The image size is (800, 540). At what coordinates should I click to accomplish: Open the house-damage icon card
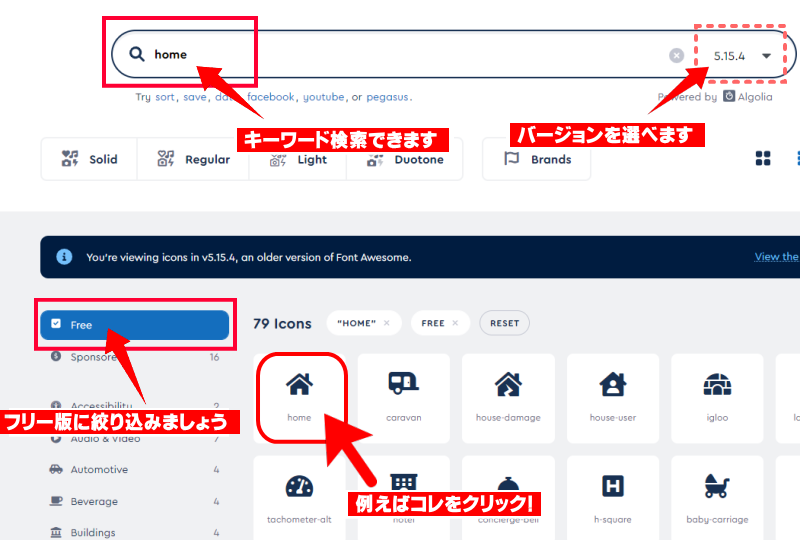(x=508, y=398)
